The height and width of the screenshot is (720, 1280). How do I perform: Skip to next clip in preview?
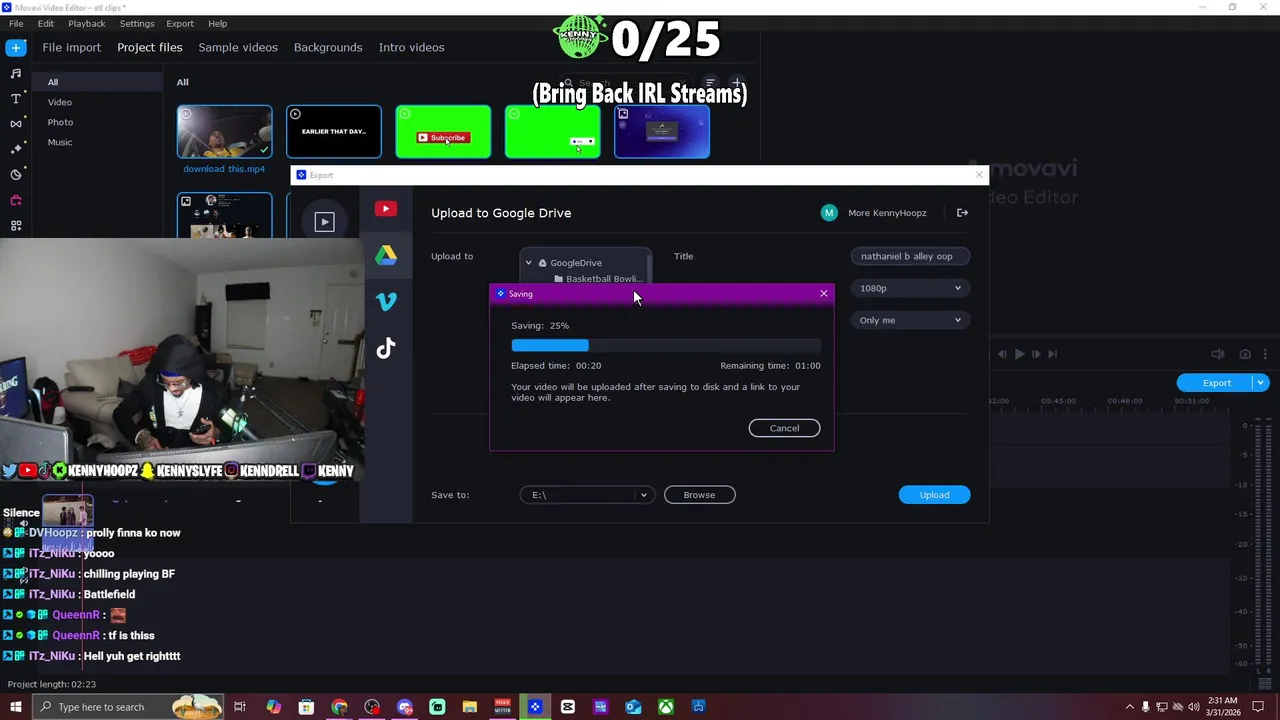coord(1053,354)
